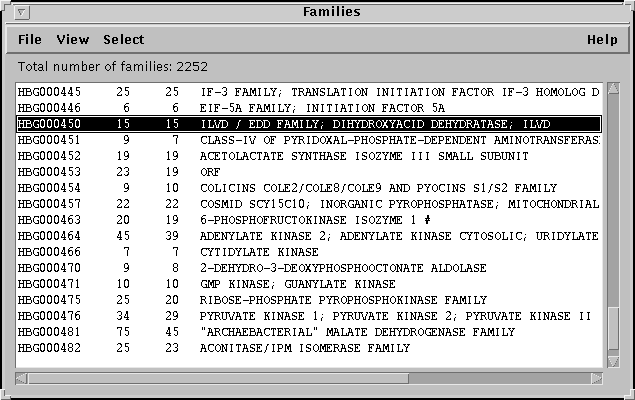The image size is (635, 400).
Task: Open the File menu
Action: coord(30,40)
